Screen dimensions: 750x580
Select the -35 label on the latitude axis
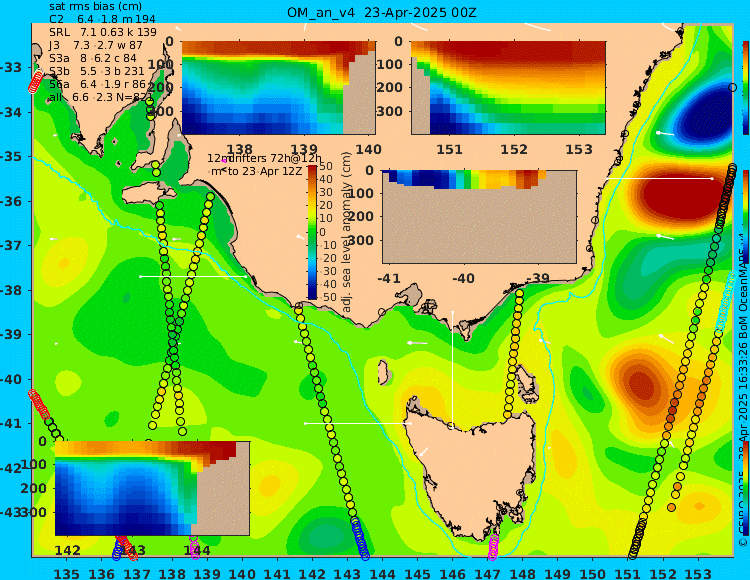(x=11, y=156)
